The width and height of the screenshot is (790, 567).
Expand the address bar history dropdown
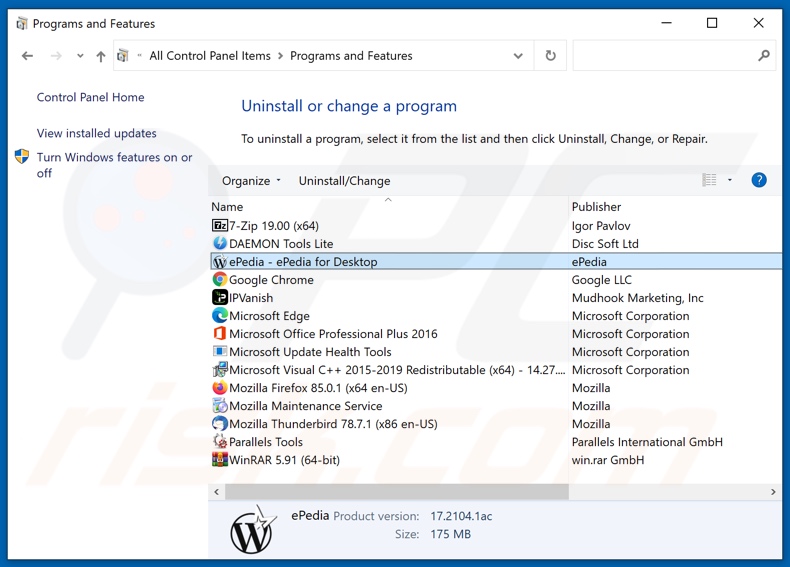click(x=518, y=56)
